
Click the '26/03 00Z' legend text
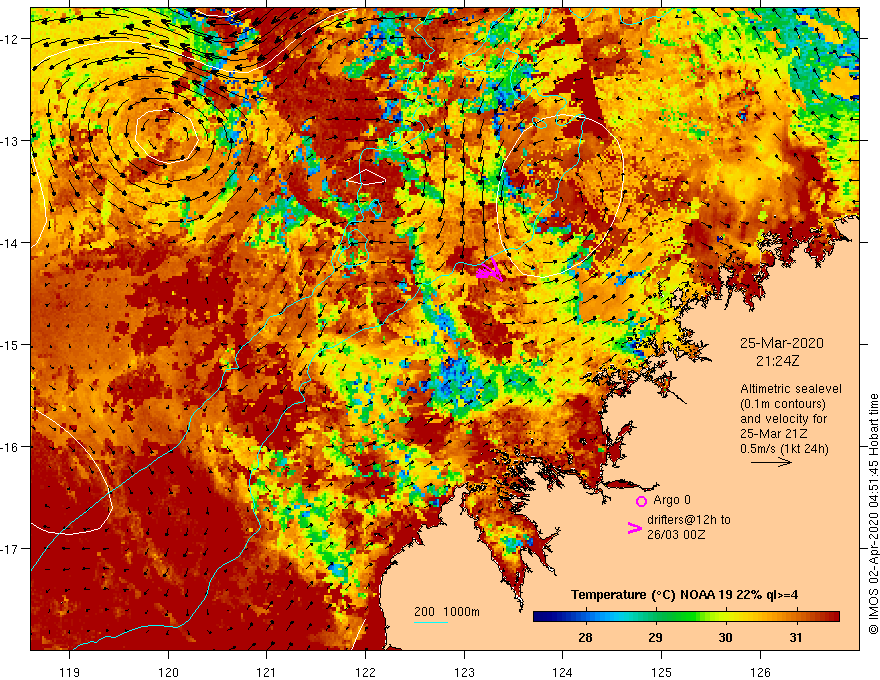[x=676, y=535]
